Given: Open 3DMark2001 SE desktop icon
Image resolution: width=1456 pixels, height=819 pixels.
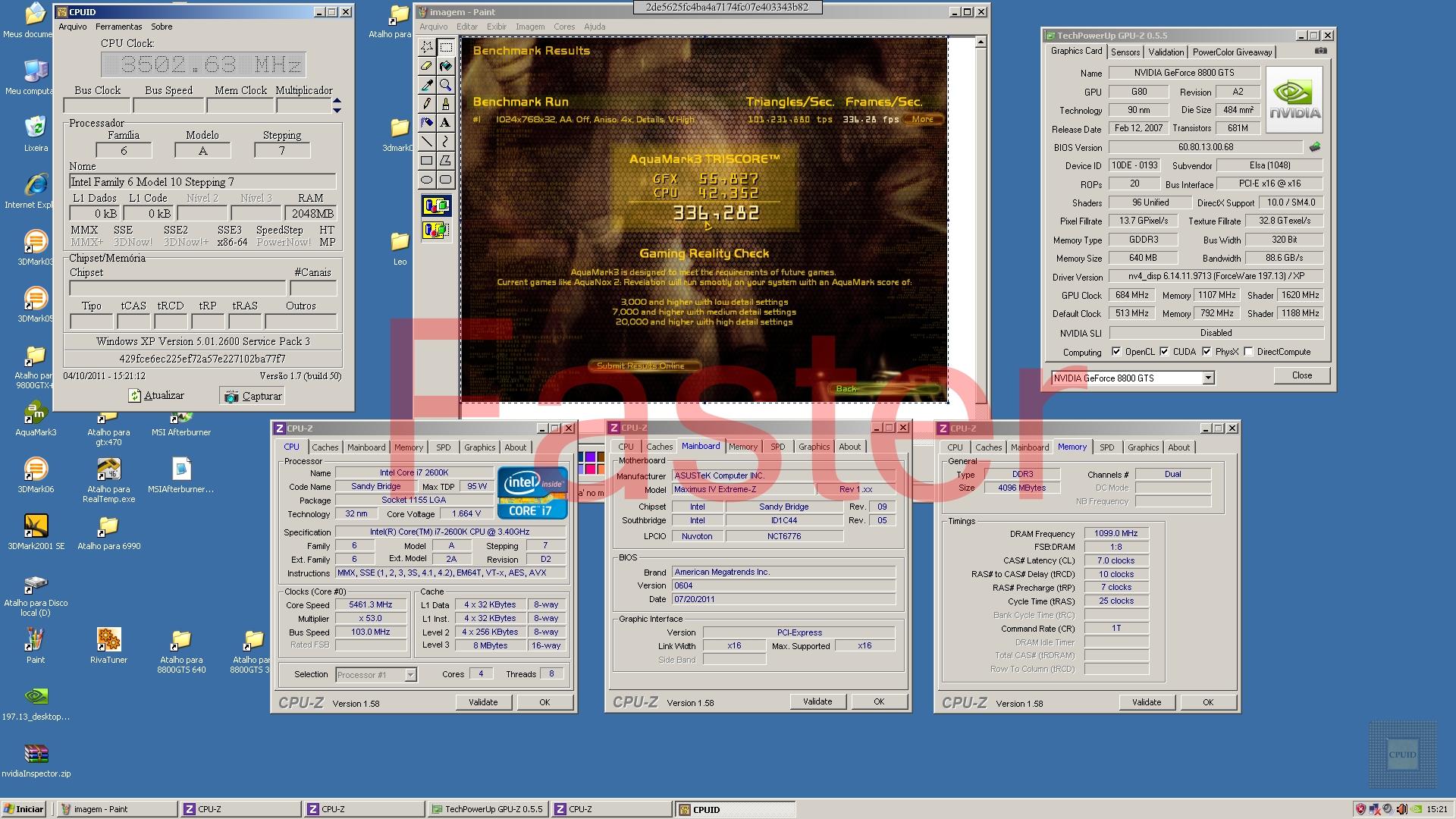Looking at the screenshot, I should 36,532.
